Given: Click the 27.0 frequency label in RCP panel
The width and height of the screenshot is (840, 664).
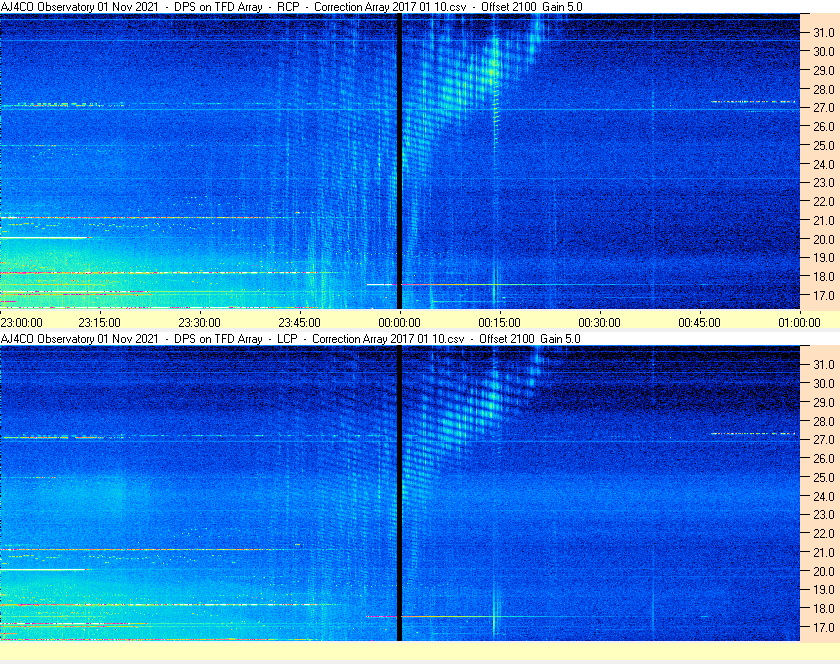Looking at the screenshot, I should click(824, 108).
